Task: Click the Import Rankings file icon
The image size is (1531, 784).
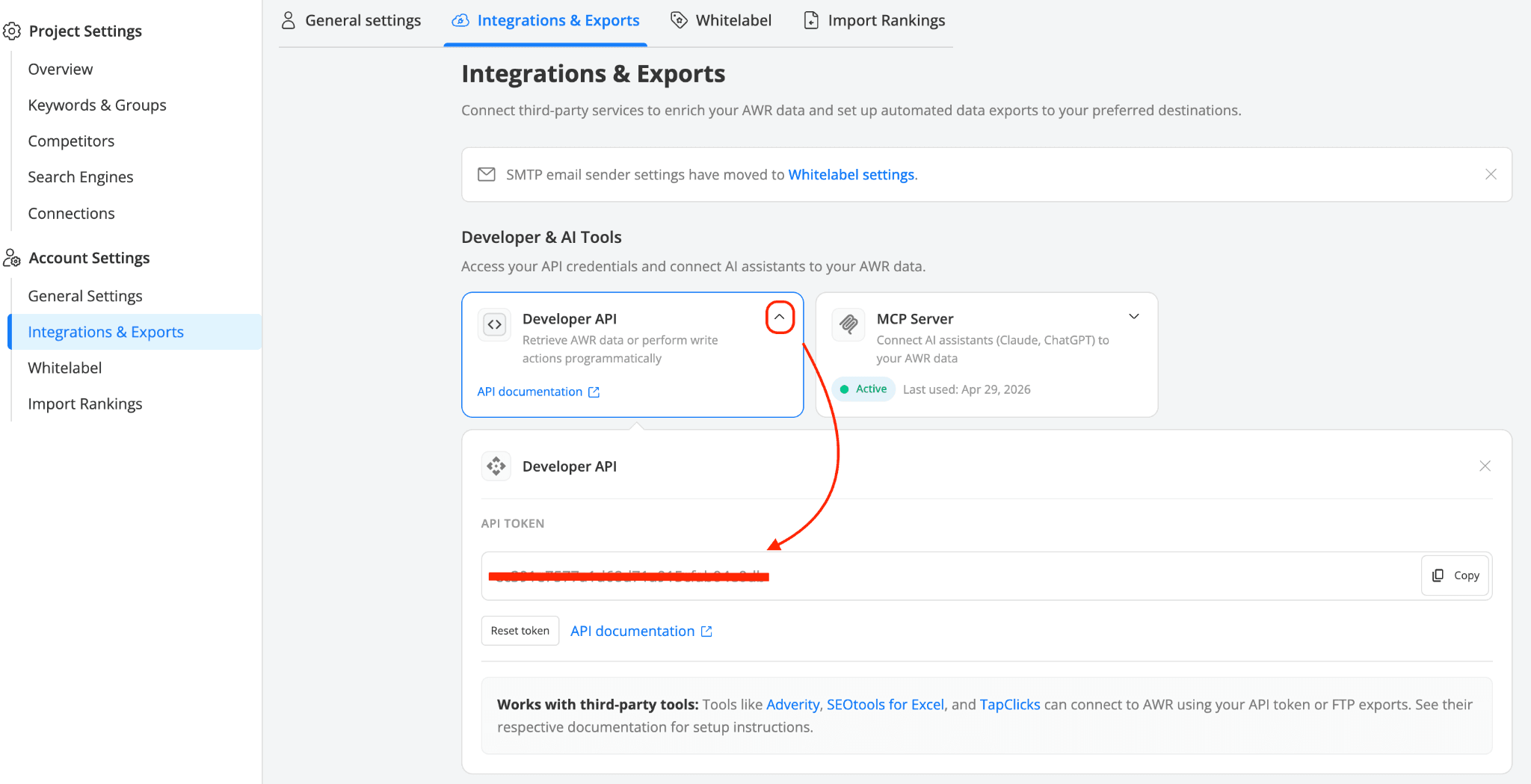Action: [x=811, y=20]
